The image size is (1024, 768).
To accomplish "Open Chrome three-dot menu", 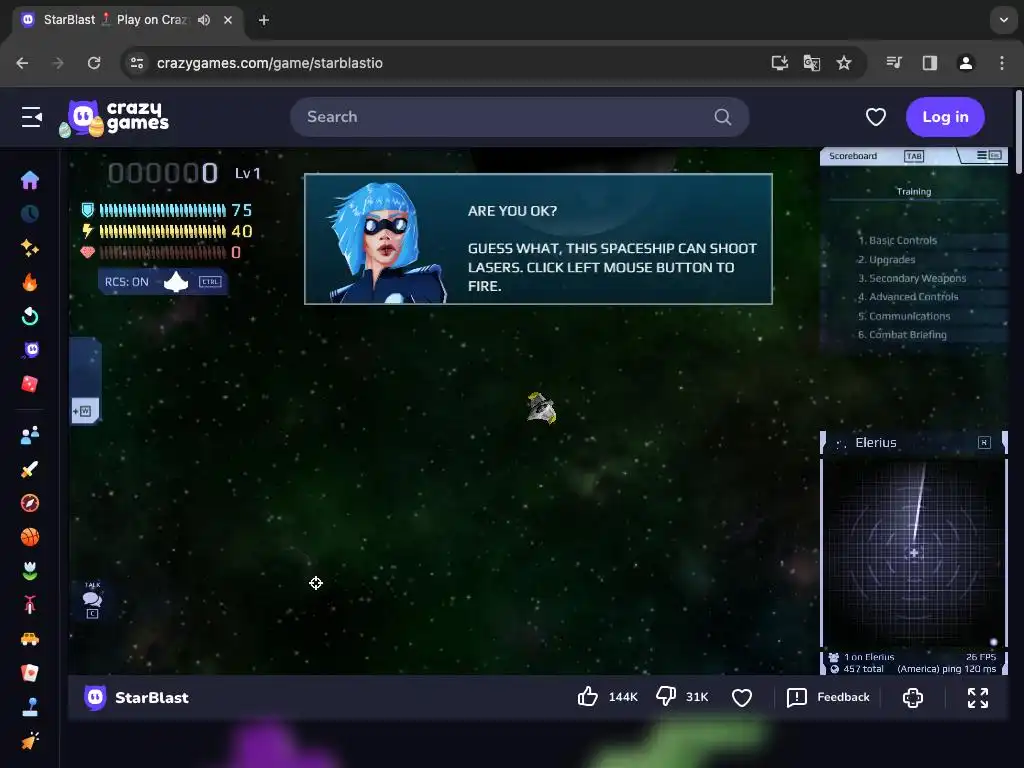I will point(1002,63).
